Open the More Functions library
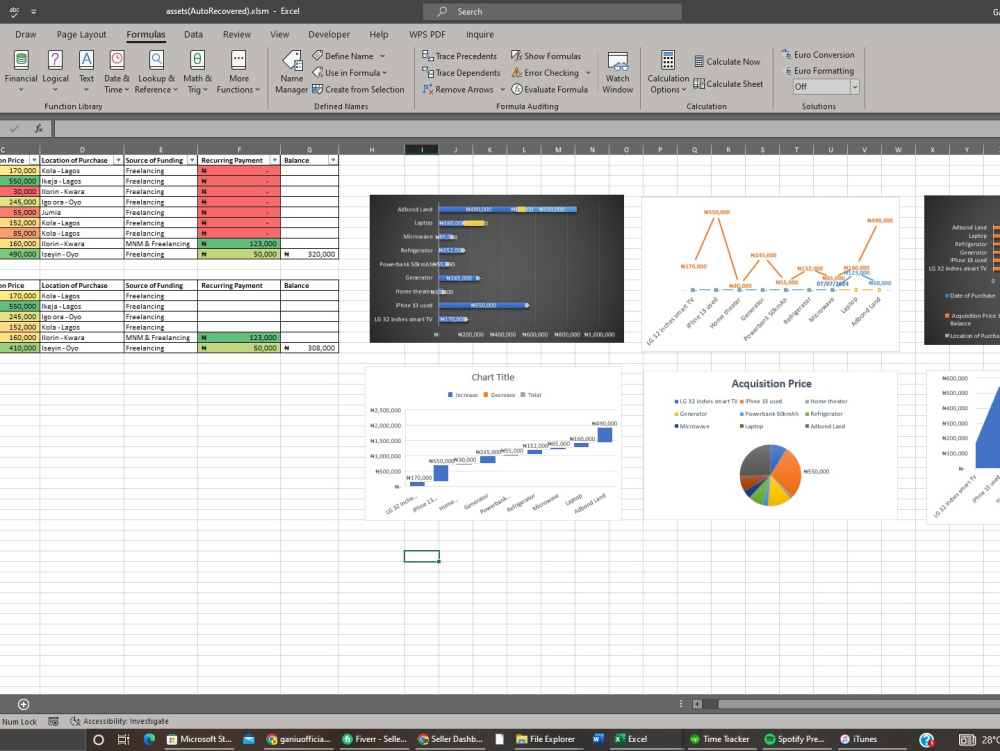Image resolution: width=1000 pixels, height=751 pixels. pyautogui.click(x=239, y=71)
